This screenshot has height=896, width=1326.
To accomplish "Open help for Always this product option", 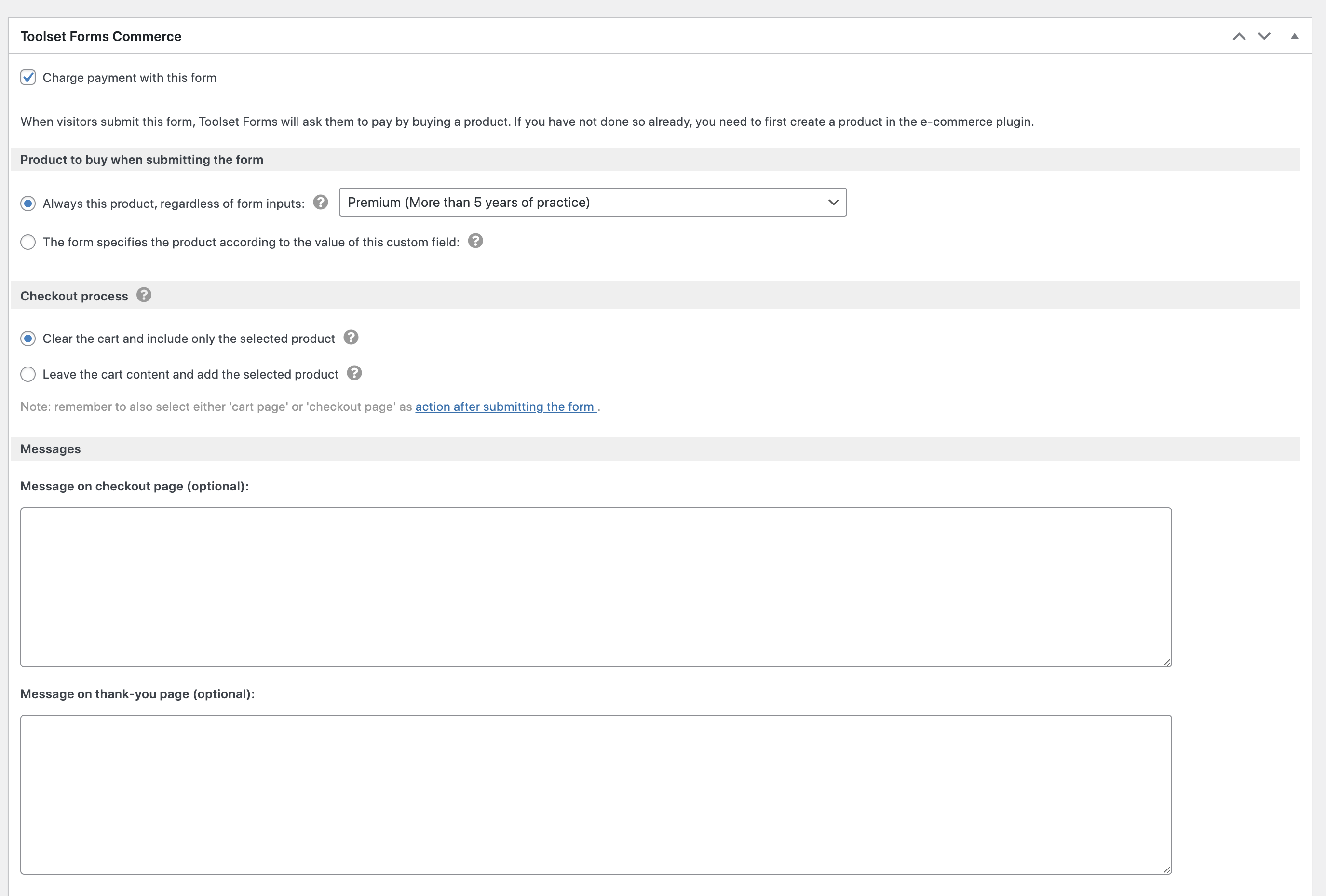I will coord(321,202).
